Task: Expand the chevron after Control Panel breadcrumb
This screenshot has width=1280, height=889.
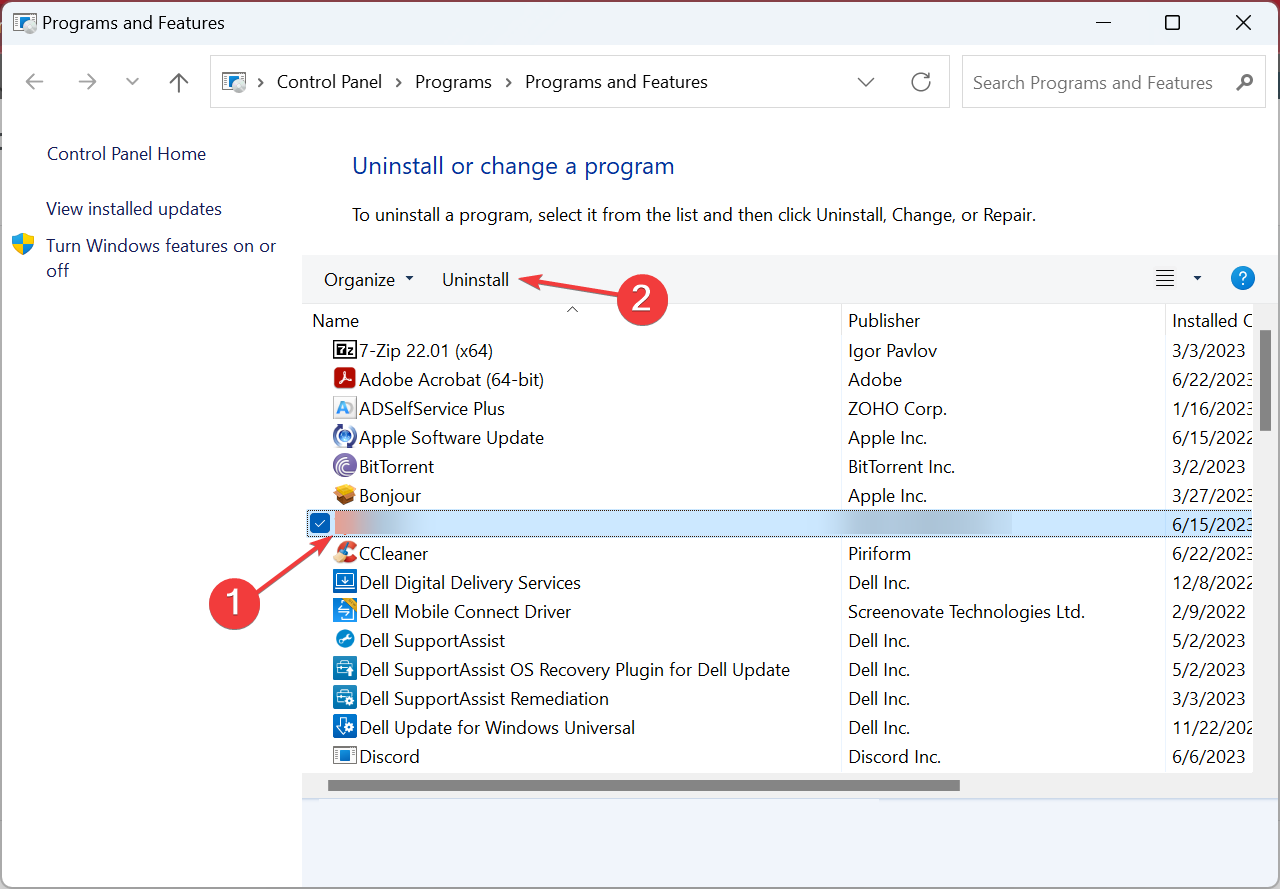Action: 399,82
